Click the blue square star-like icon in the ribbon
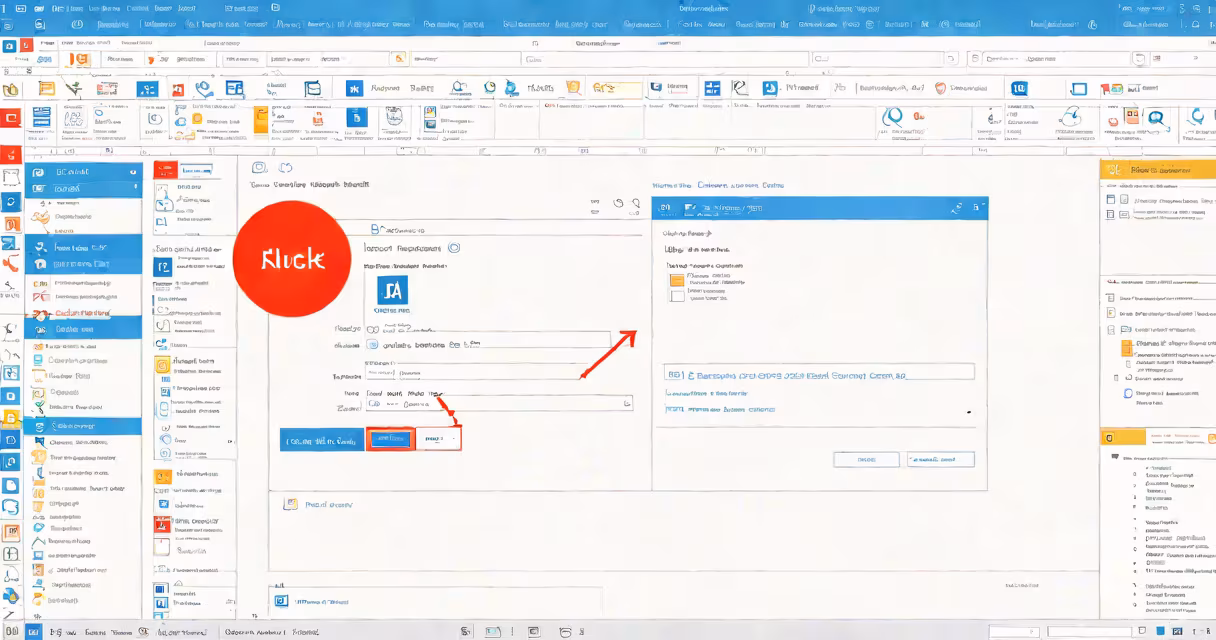Screen dimensions: 1216x640 (353, 89)
